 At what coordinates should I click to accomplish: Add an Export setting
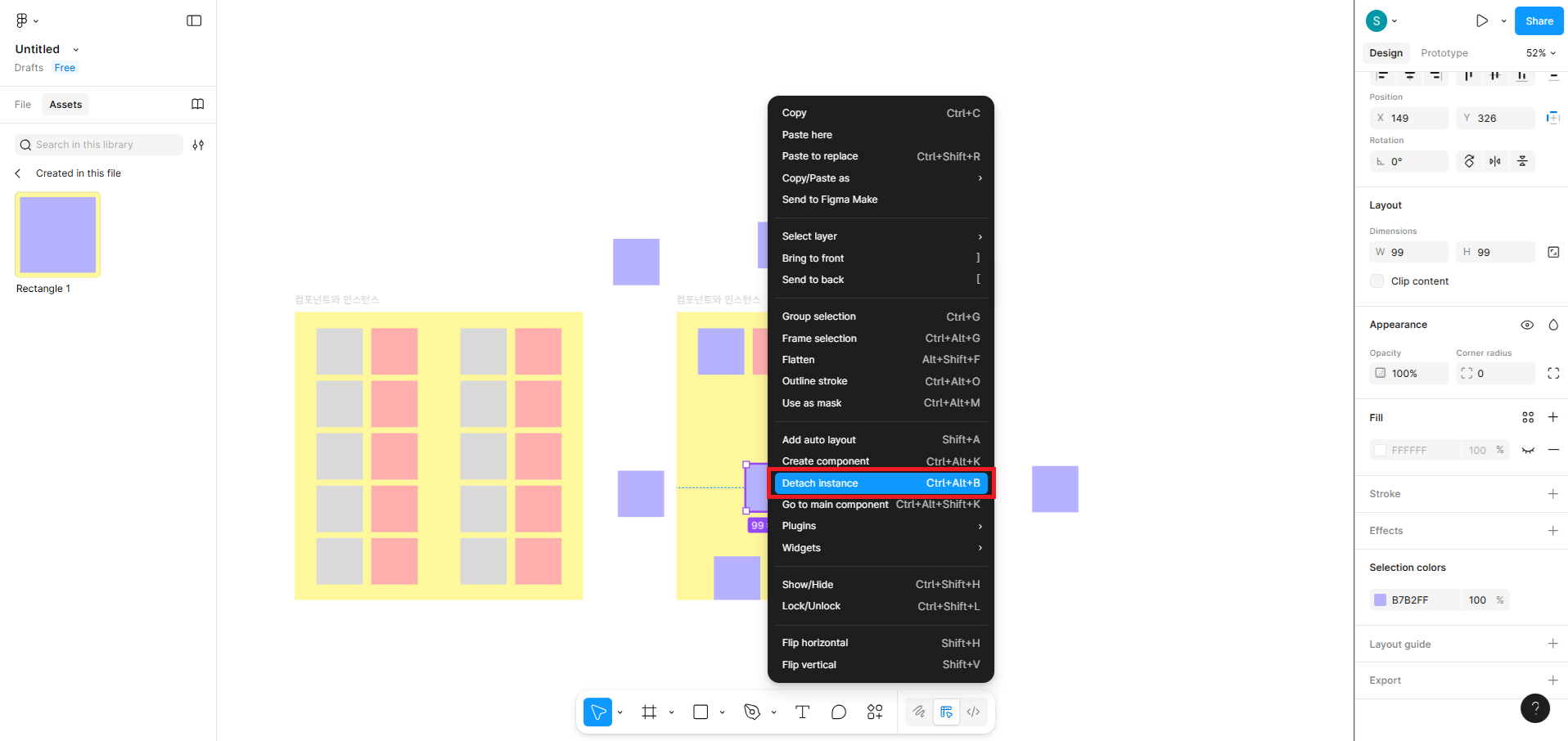click(x=1552, y=680)
